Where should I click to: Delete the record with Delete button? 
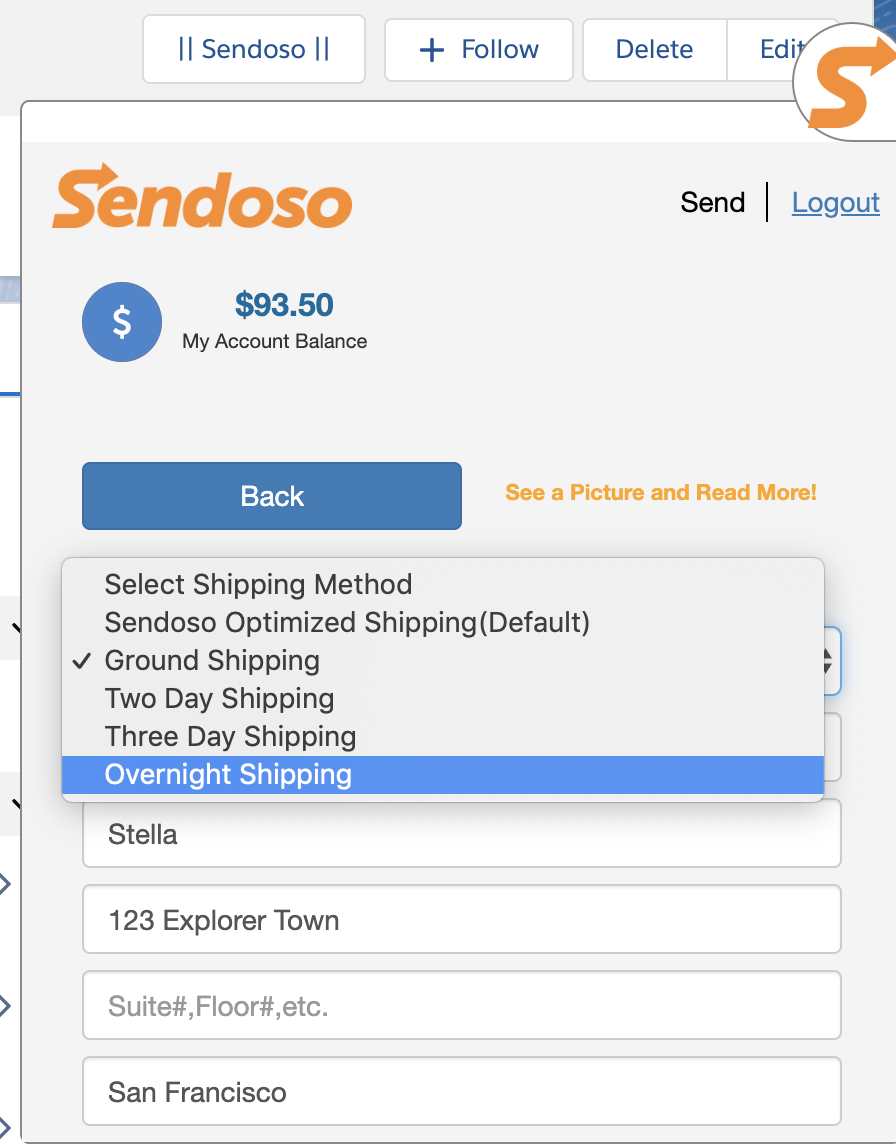coord(655,50)
